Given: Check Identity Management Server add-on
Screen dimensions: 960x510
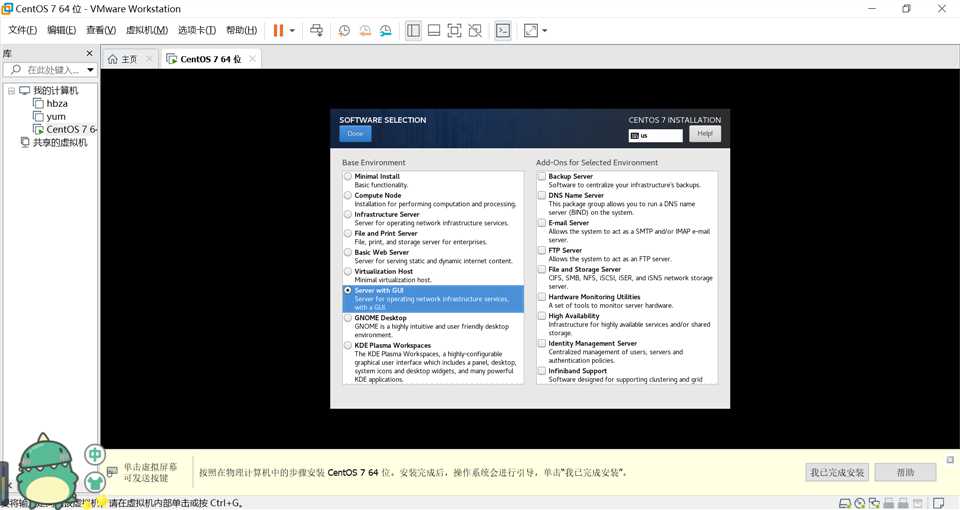Looking at the screenshot, I should [542, 343].
